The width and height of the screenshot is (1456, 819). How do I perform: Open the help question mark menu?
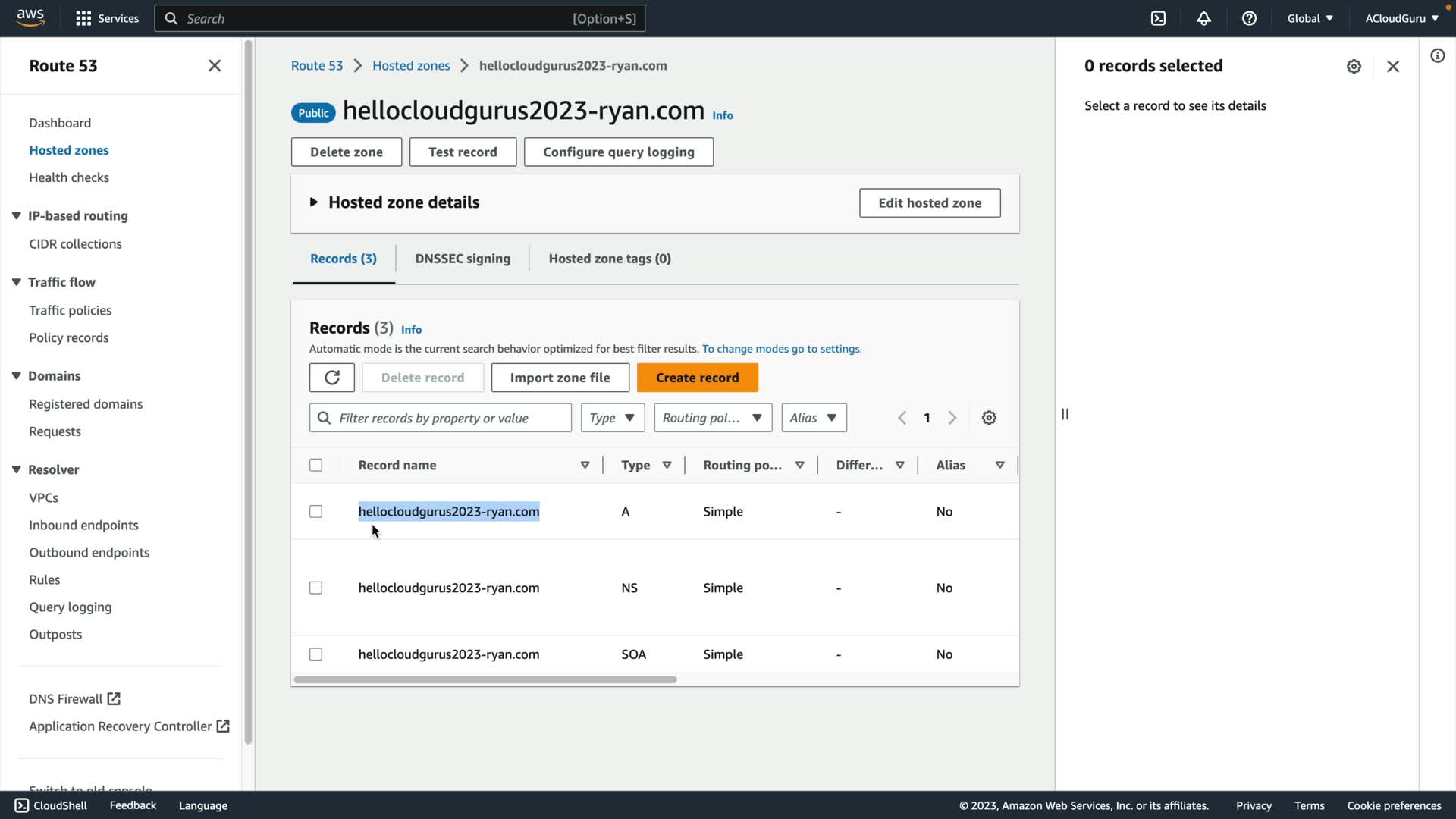pyautogui.click(x=1249, y=18)
